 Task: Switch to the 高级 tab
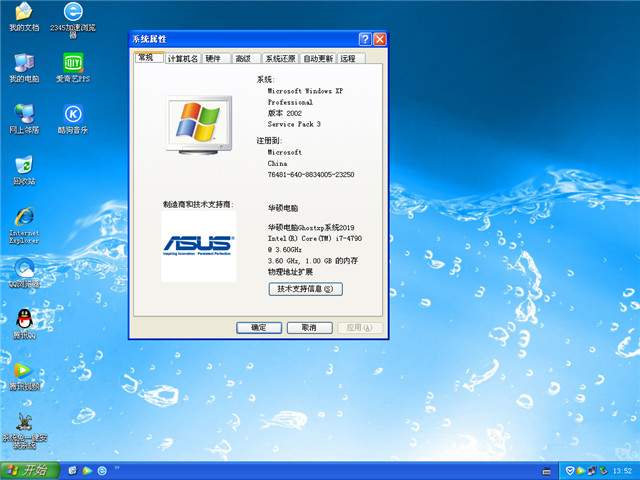tap(246, 59)
